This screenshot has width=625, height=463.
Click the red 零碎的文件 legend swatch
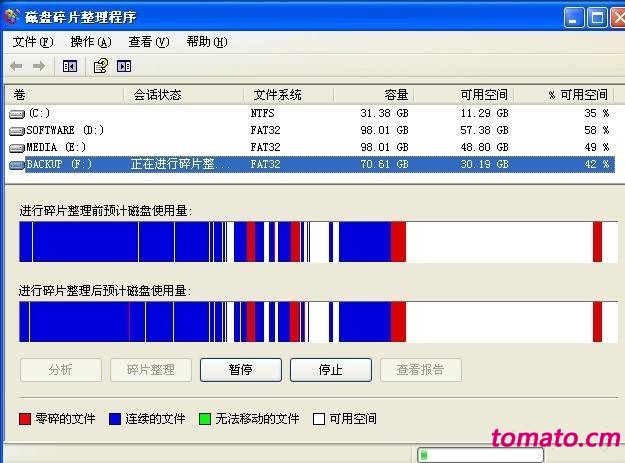coord(25,419)
